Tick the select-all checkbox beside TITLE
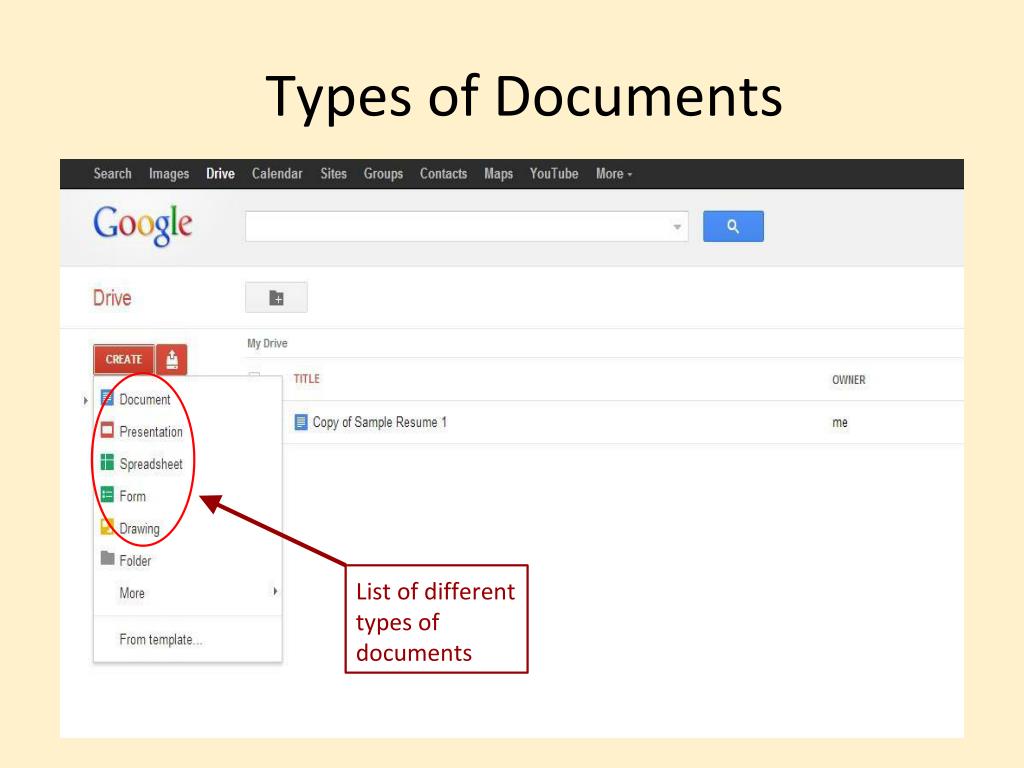This screenshot has height=768, width=1024. click(254, 376)
